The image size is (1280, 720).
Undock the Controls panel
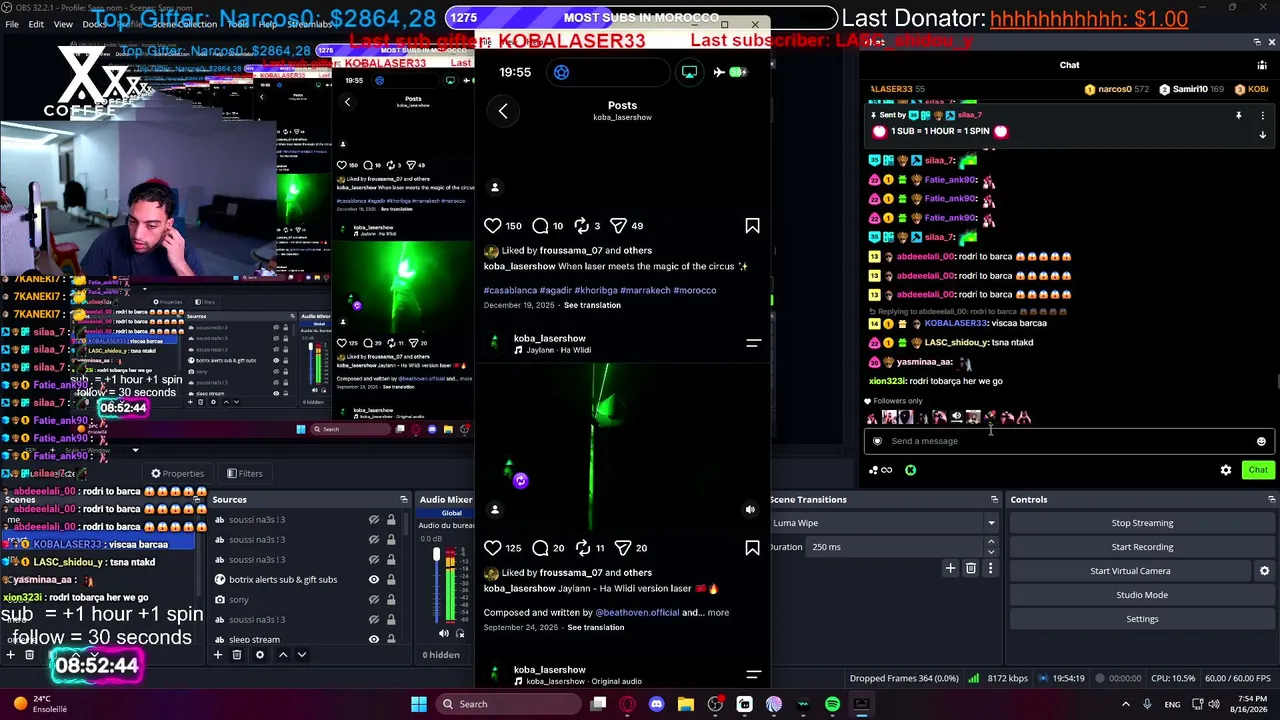tap(1272, 499)
